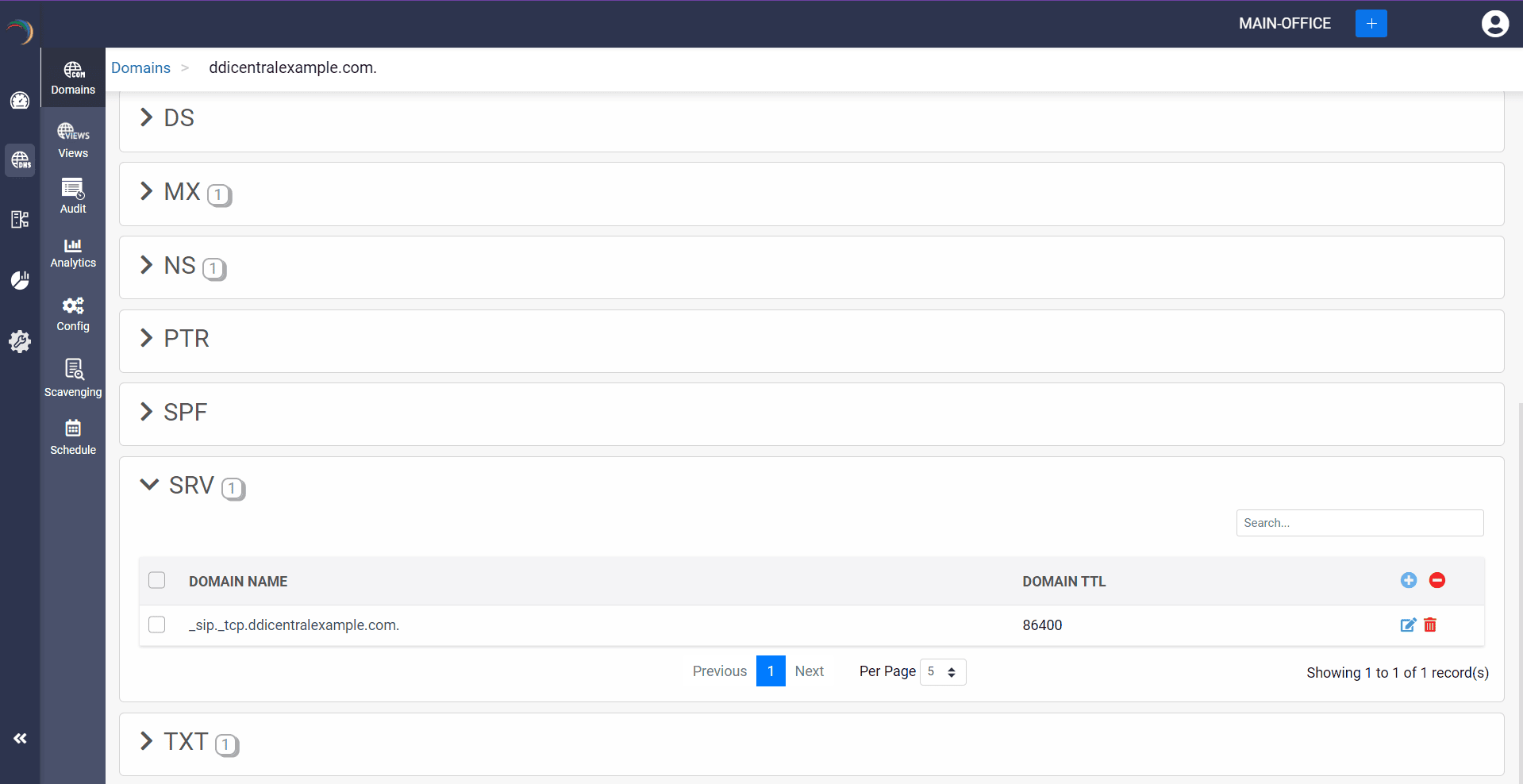Collapse the sidebar with double-chevron icon
1523x784 pixels.
pyautogui.click(x=20, y=739)
